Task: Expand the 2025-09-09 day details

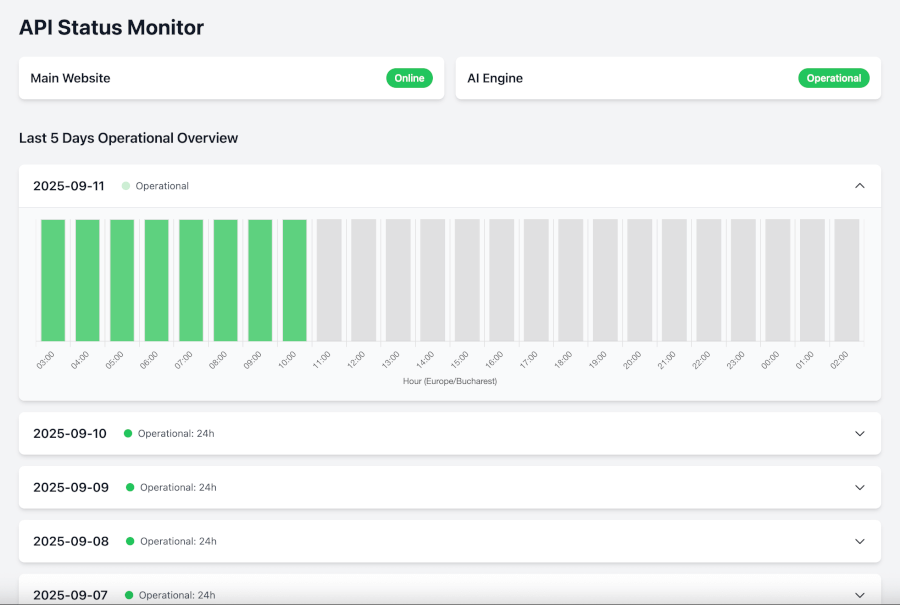Action: [x=859, y=487]
